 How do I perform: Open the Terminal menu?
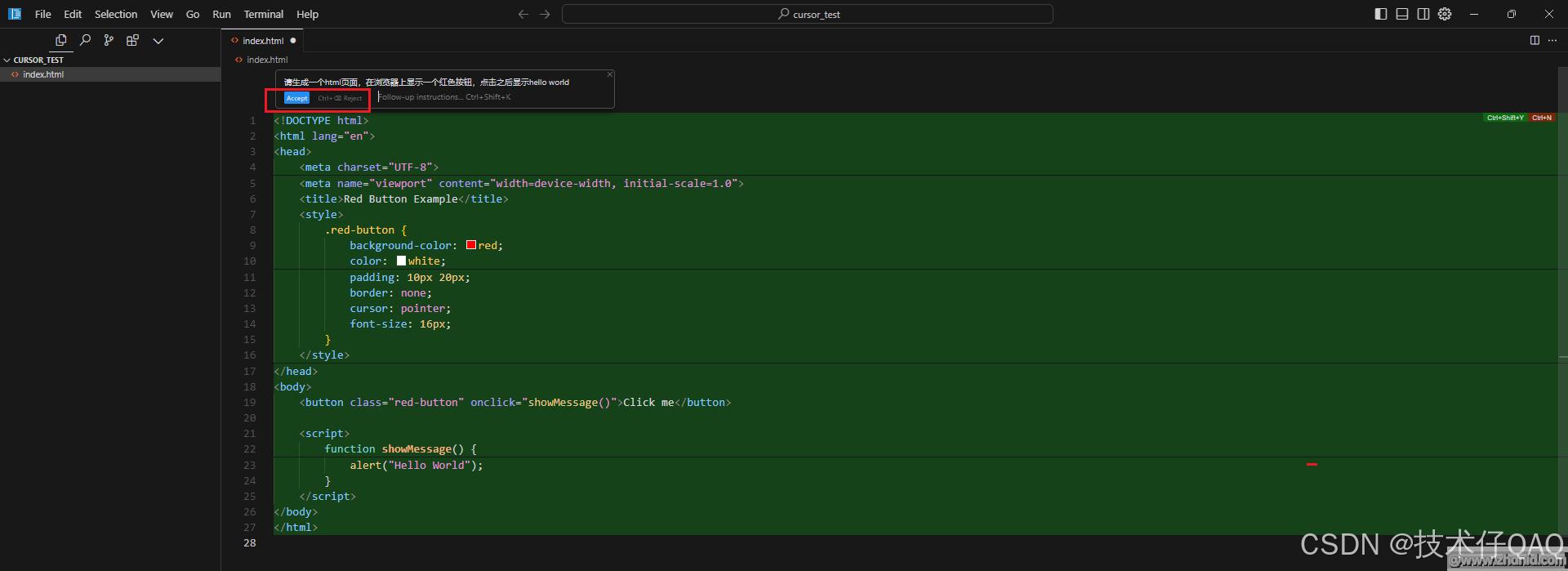[263, 14]
